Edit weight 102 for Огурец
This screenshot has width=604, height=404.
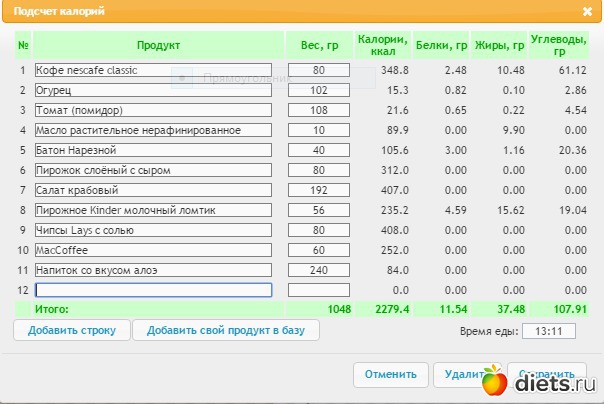tap(319, 90)
